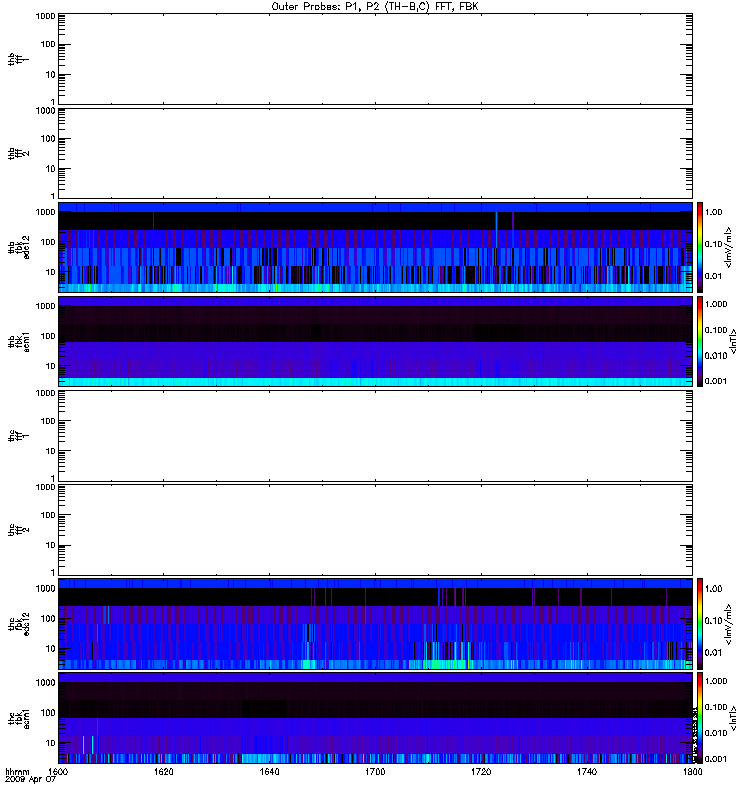Select the thc fbk scm1 spectrogram panel
This screenshot has height=800, width=750.
(375, 718)
